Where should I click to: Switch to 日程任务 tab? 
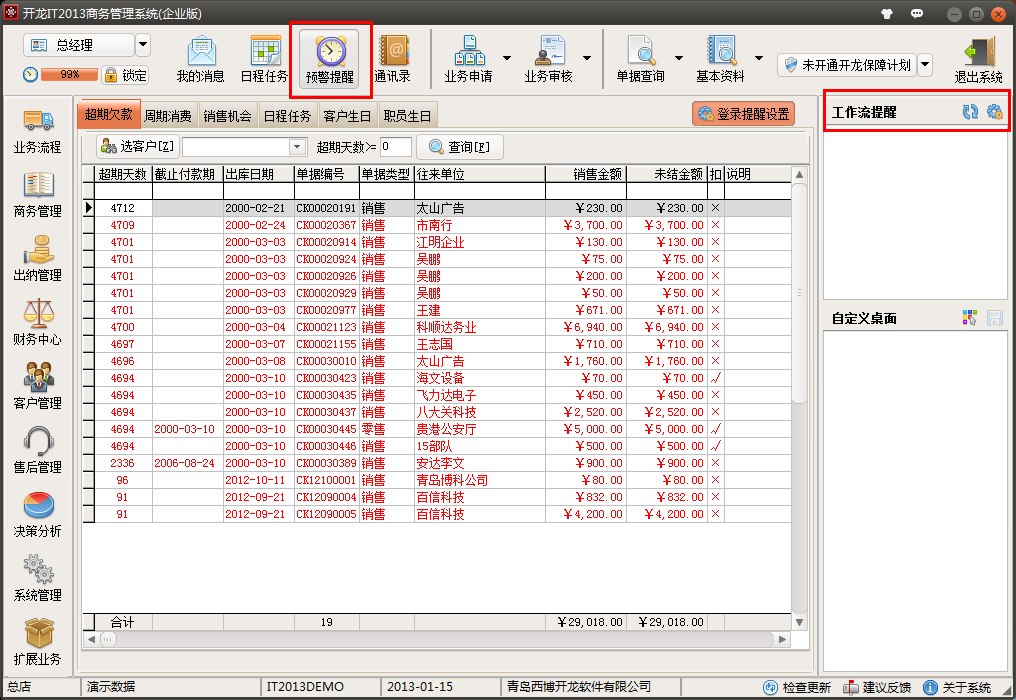(x=288, y=116)
